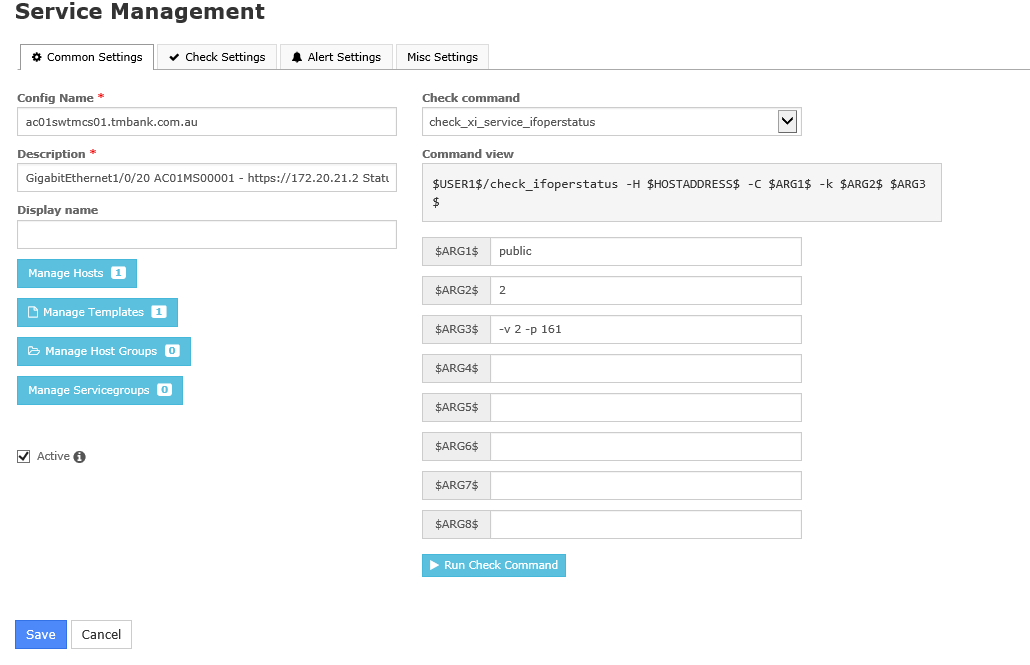
Task: Toggle the Active checkbox
Action: click(x=24, y=457)
